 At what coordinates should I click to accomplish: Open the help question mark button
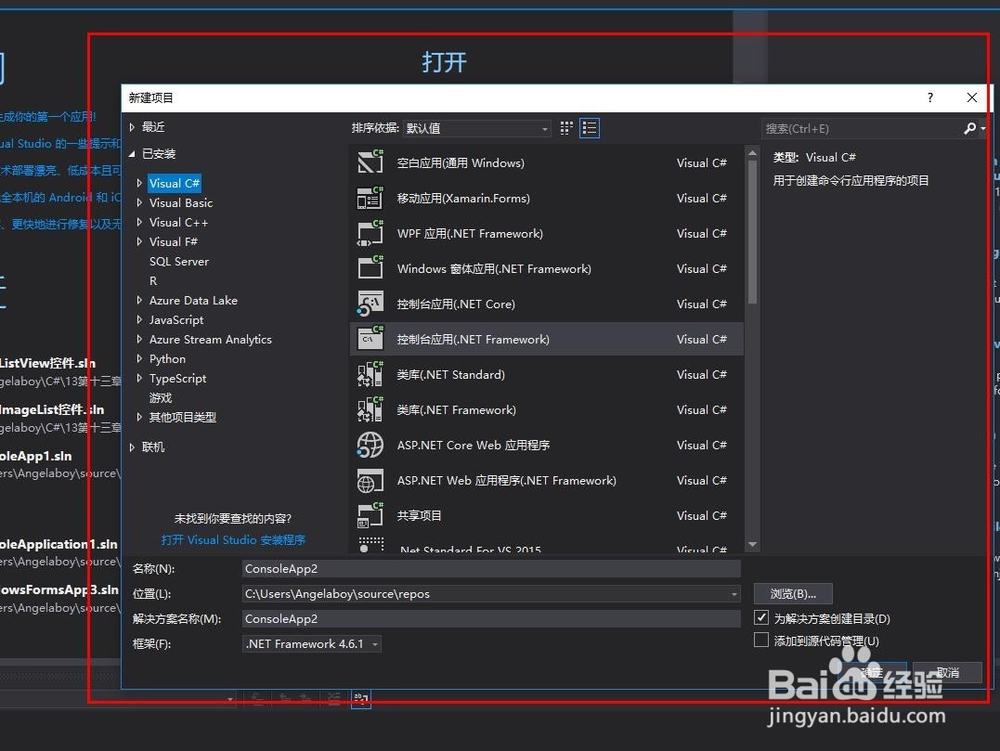930,98
